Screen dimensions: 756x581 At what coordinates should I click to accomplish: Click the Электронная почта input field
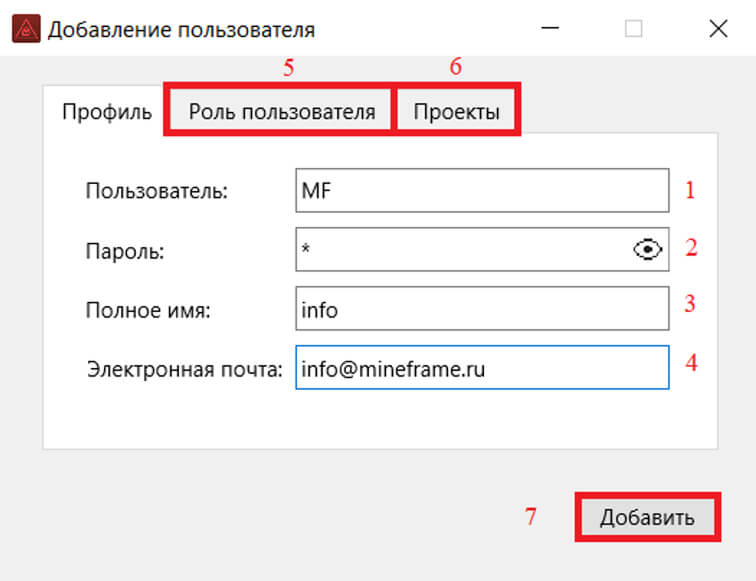coord(482,367)
